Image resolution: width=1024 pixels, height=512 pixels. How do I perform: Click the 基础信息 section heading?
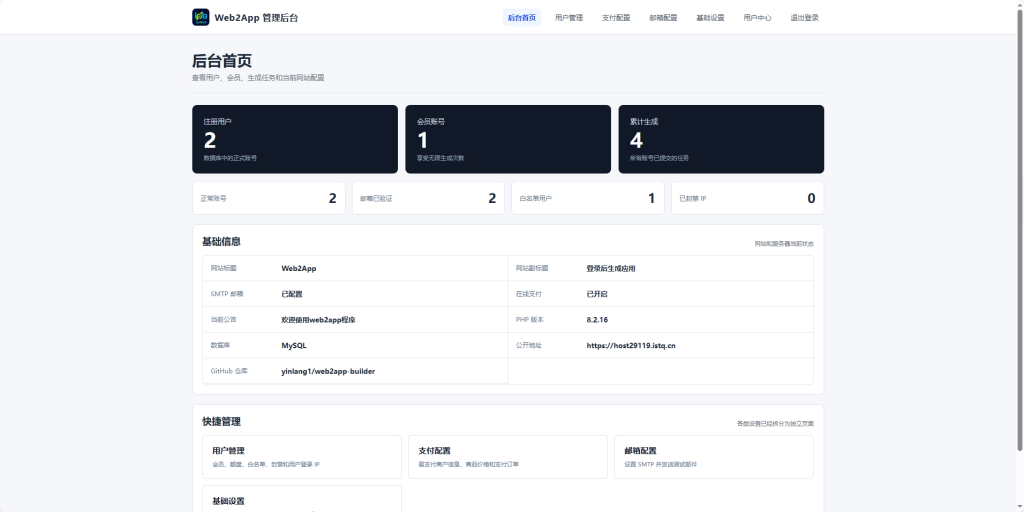click(x=221, y=242)
